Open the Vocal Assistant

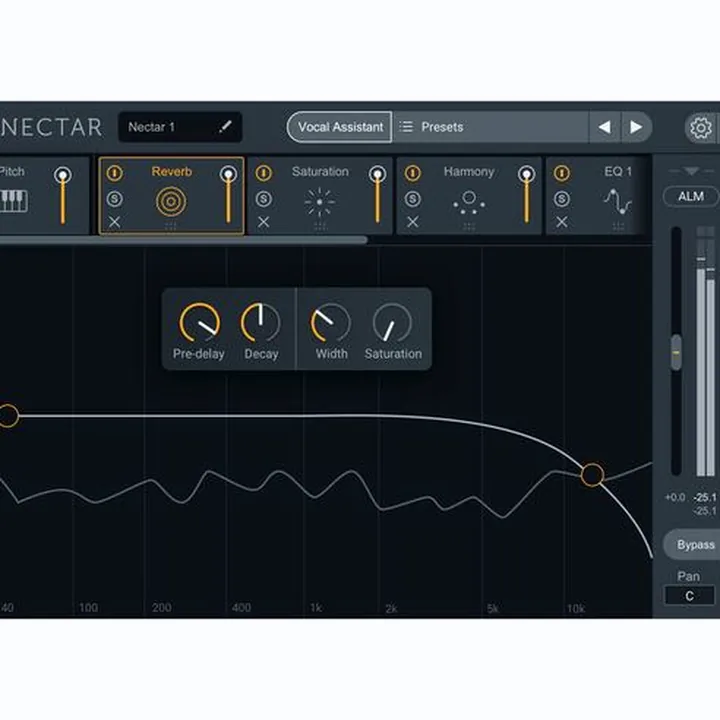[x=340, y=127]
